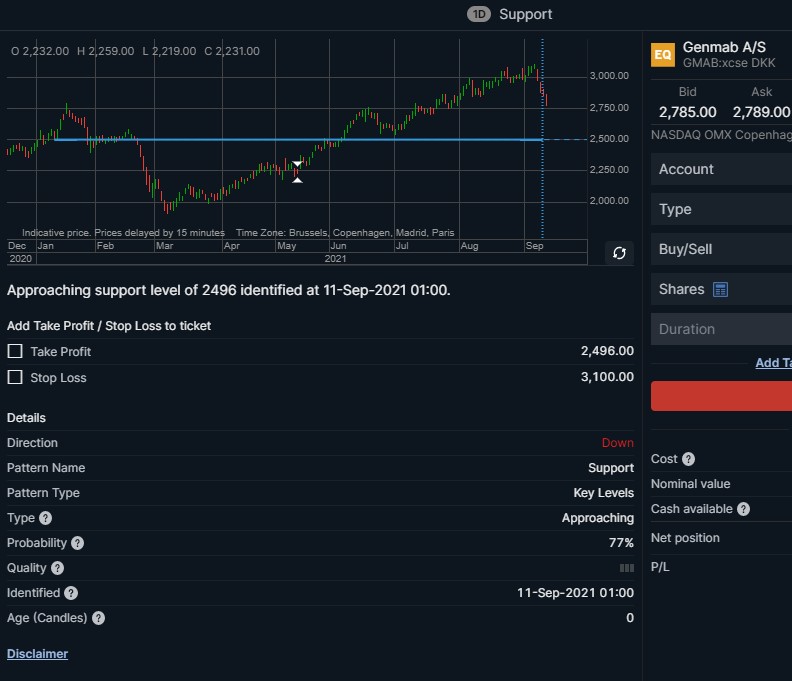Click the EQ instrument badge icon

point(663,55)
